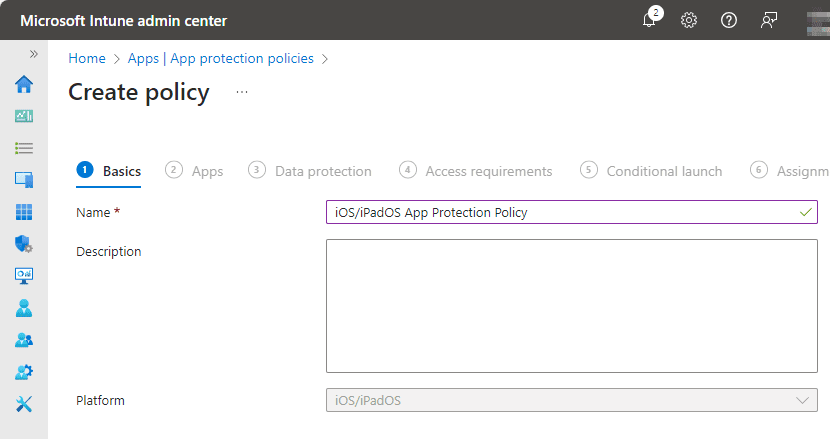Image resolution: width=830 pixels, height=439 pixels.
Task: Open Tenant administration icon
Action: (24, 372)
